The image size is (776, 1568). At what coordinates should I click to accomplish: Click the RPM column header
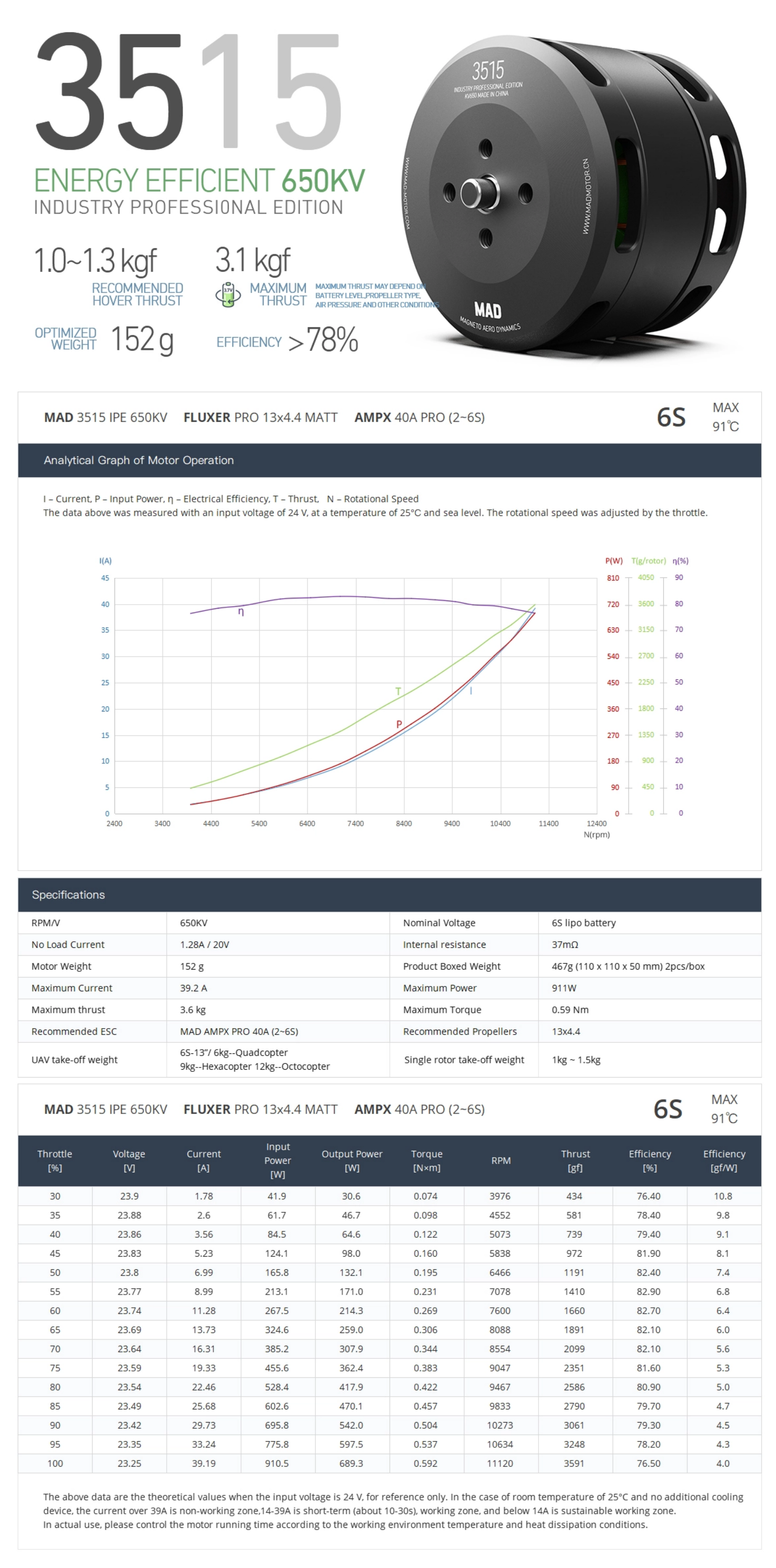point(501,1161)
